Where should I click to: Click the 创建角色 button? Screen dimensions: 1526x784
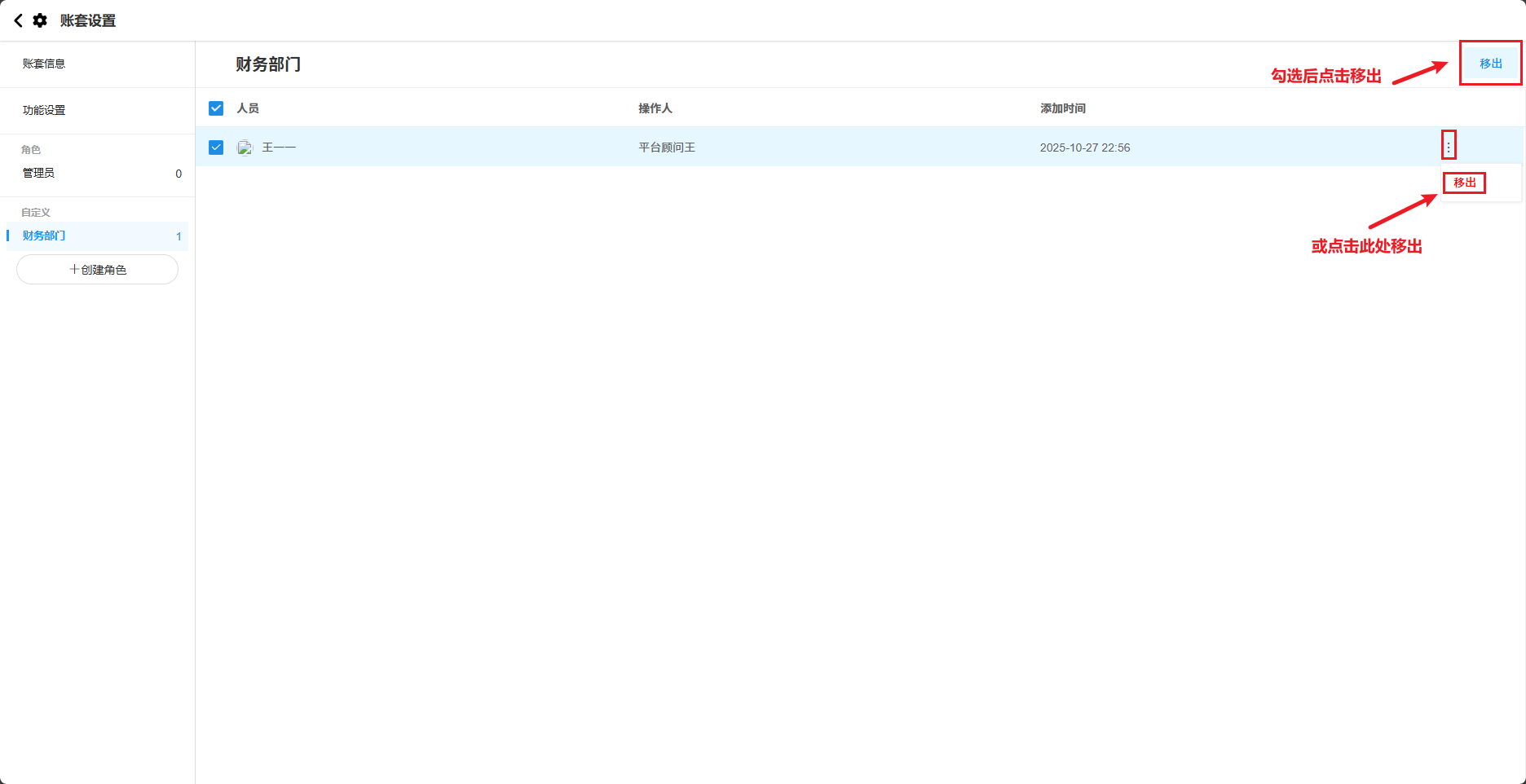pyautogui.click(x=97, y=270)
